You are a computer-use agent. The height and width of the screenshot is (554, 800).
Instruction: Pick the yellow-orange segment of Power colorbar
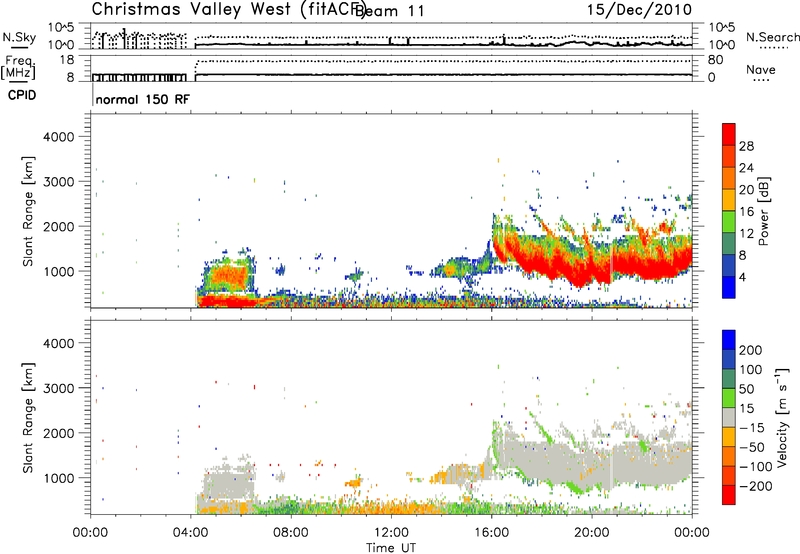coord(729,200)
